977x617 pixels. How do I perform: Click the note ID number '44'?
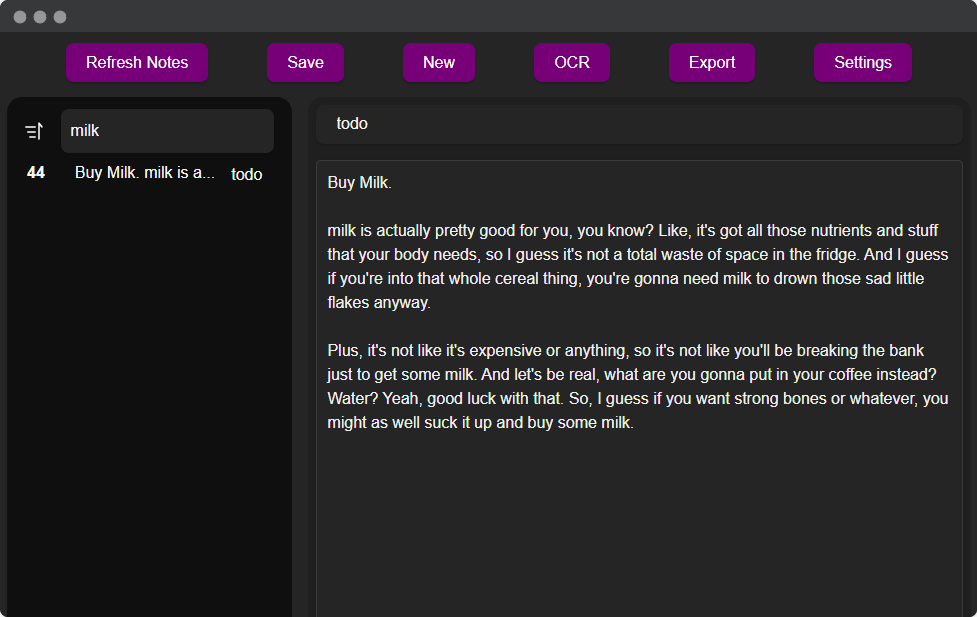coord(35,172)
